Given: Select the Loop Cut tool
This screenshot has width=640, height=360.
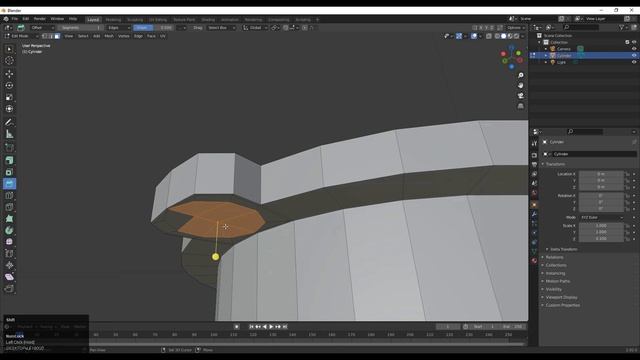Looking at the screenshot, I should coord(9,195).
